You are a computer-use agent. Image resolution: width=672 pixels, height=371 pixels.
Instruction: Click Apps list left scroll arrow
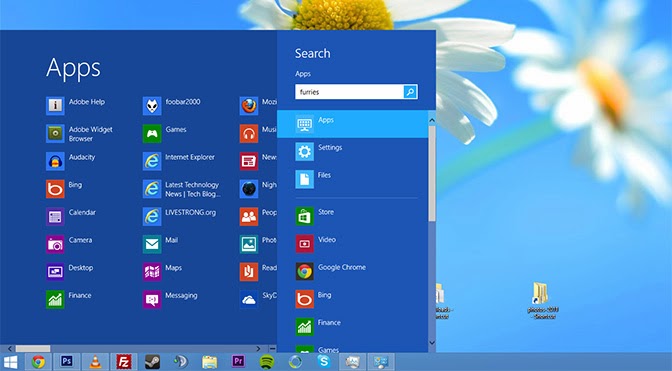tap(10, 349)
